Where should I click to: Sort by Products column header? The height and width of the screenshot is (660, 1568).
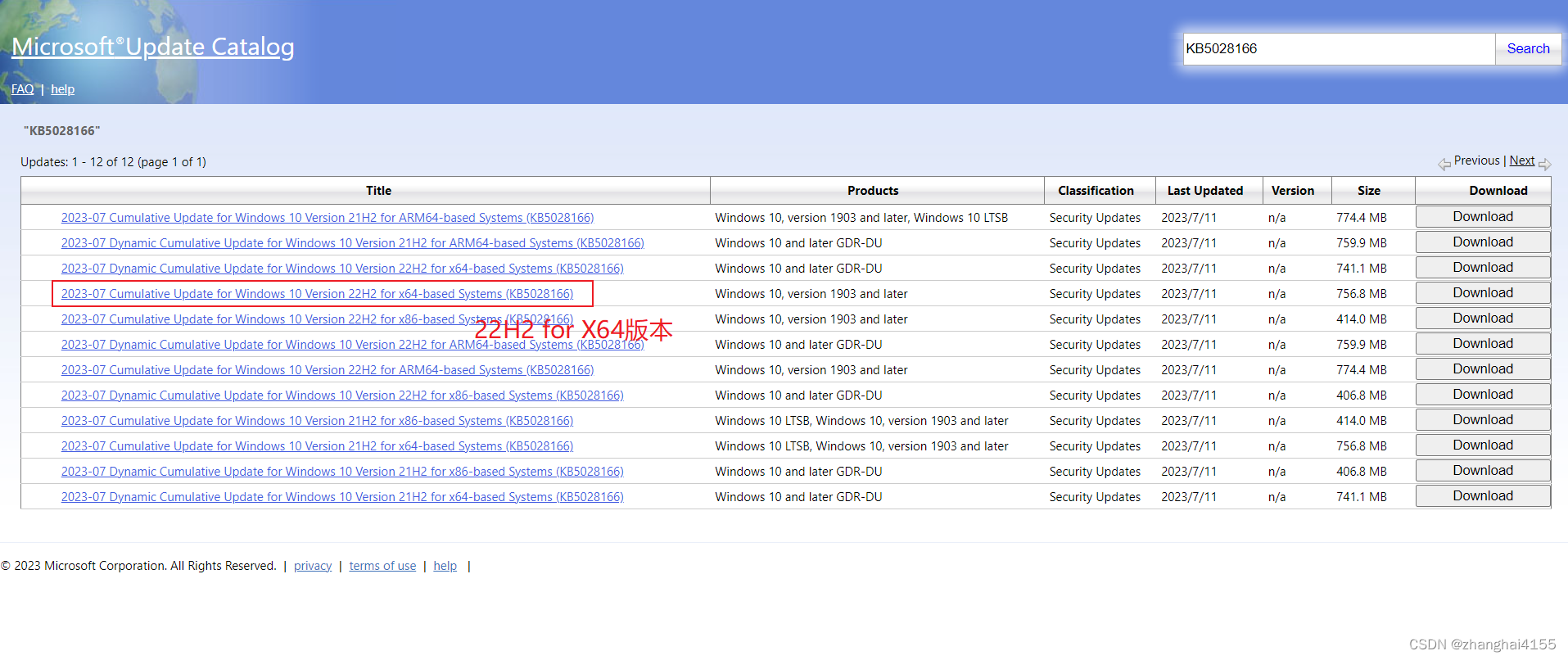click(873, 191)
